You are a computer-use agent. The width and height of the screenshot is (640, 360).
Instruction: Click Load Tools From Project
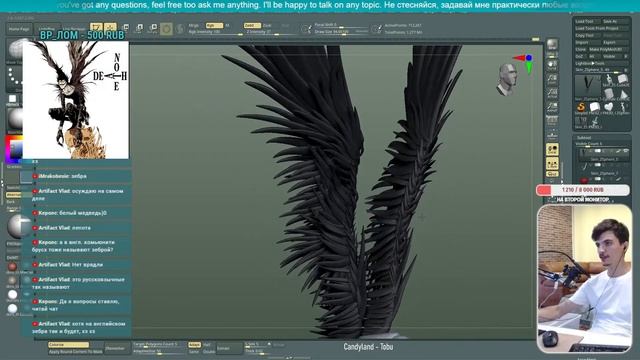coord(602,28)
